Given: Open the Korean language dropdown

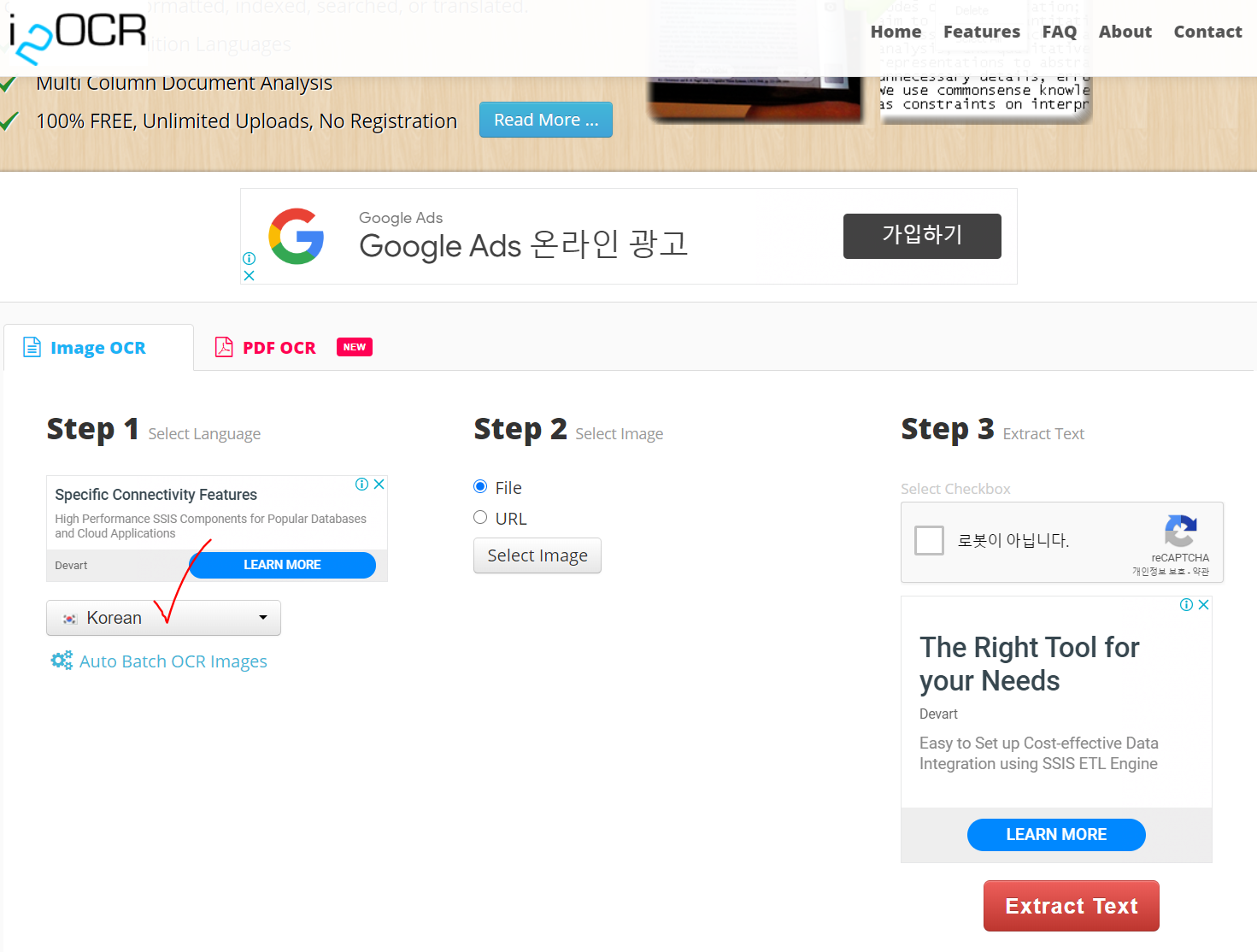Looking at the screenshot, I should tap(163, 618).
